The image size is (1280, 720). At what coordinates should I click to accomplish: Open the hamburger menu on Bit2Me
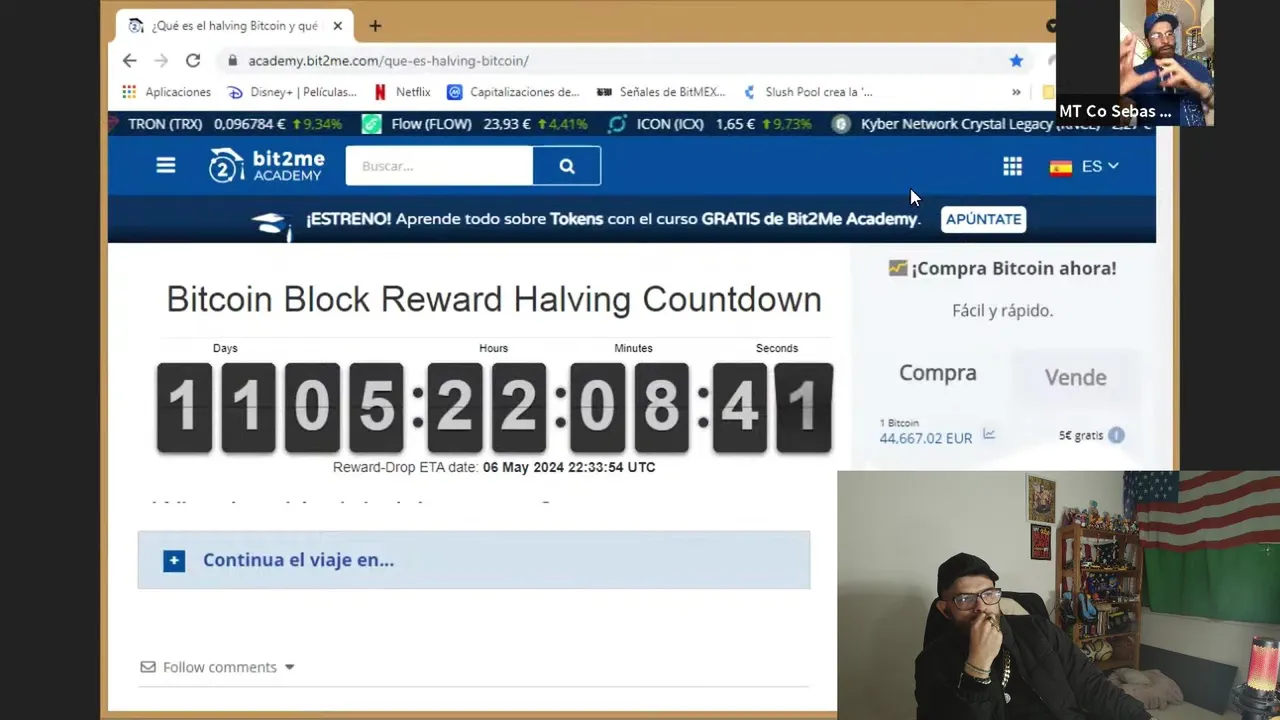tap(166, 166)
